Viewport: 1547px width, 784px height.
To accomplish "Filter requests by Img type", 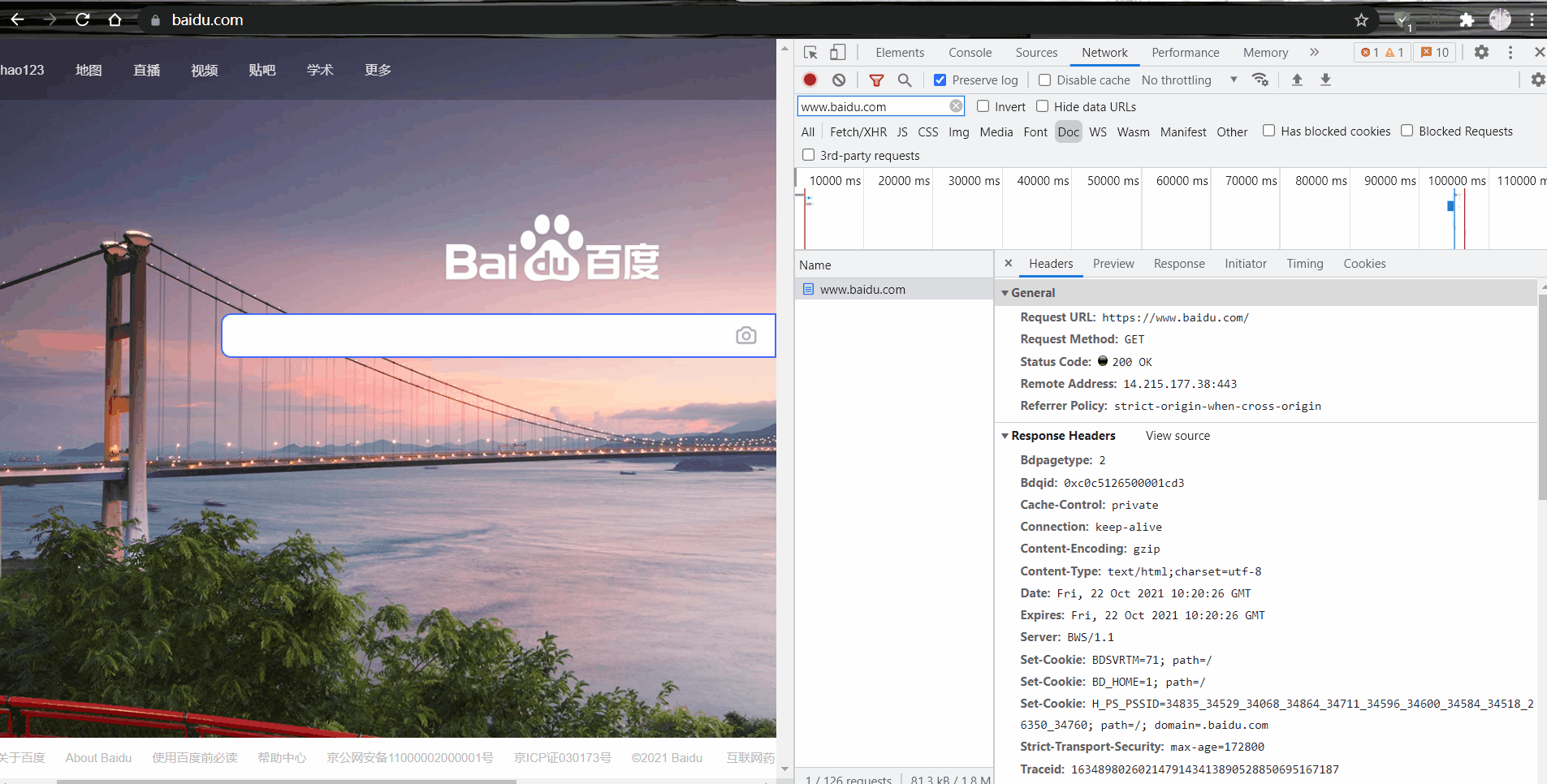I will point(959,132).
